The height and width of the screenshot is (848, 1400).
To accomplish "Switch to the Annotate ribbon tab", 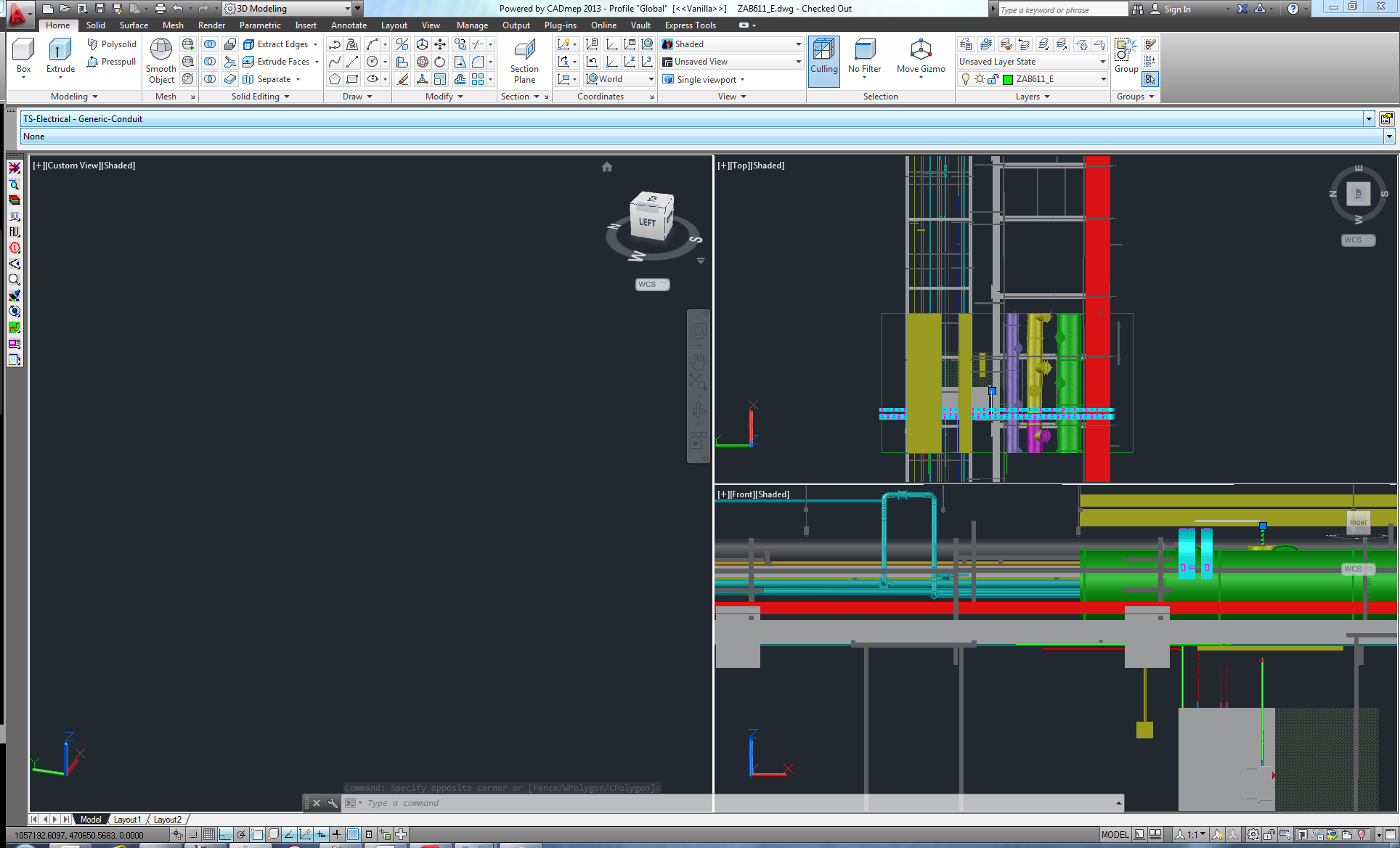I will 349,25.
